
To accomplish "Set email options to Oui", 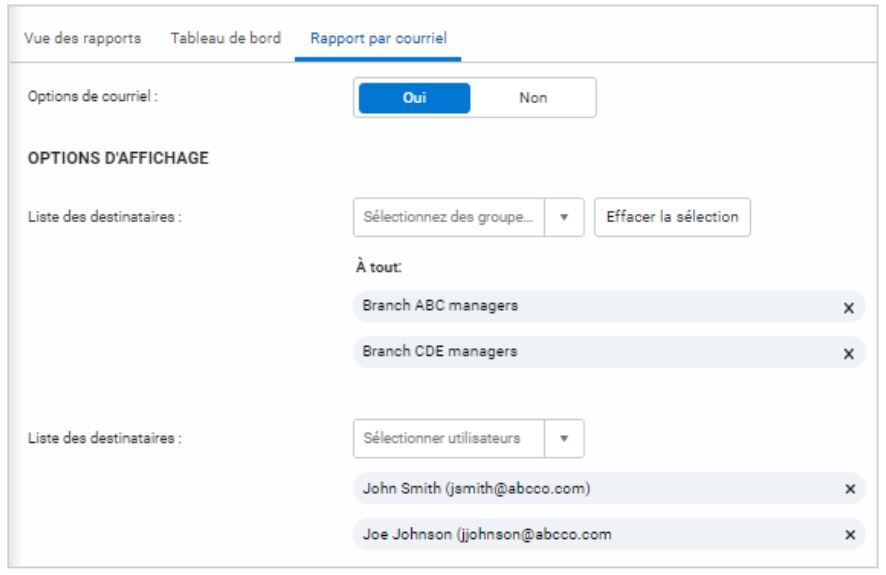I will point(414,98).
